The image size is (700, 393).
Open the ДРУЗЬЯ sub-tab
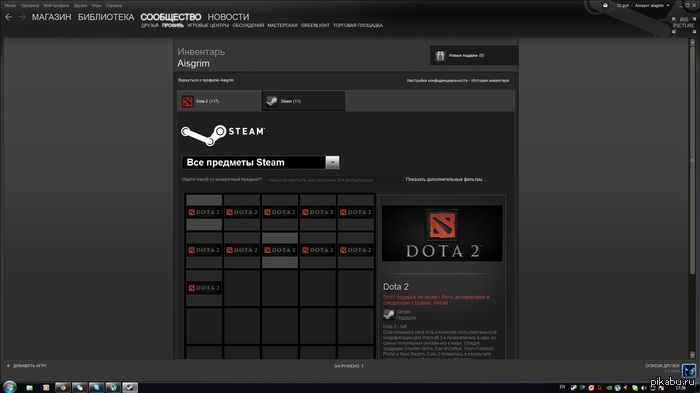[150, 25]
